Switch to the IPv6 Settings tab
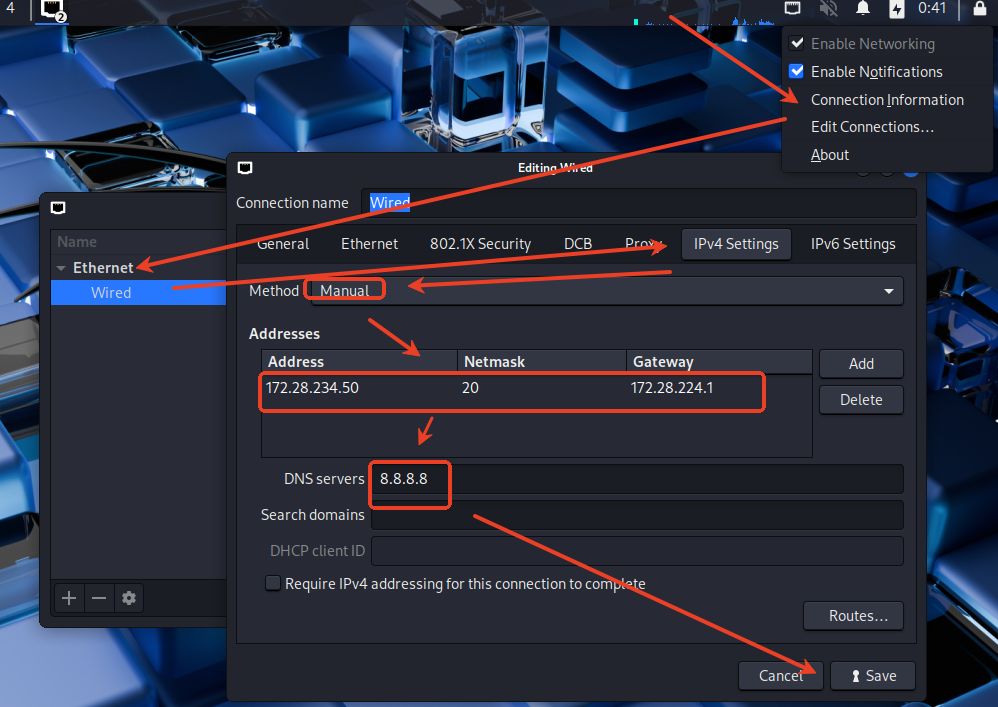This screenshot has height=707, width=998. (852, 244)
